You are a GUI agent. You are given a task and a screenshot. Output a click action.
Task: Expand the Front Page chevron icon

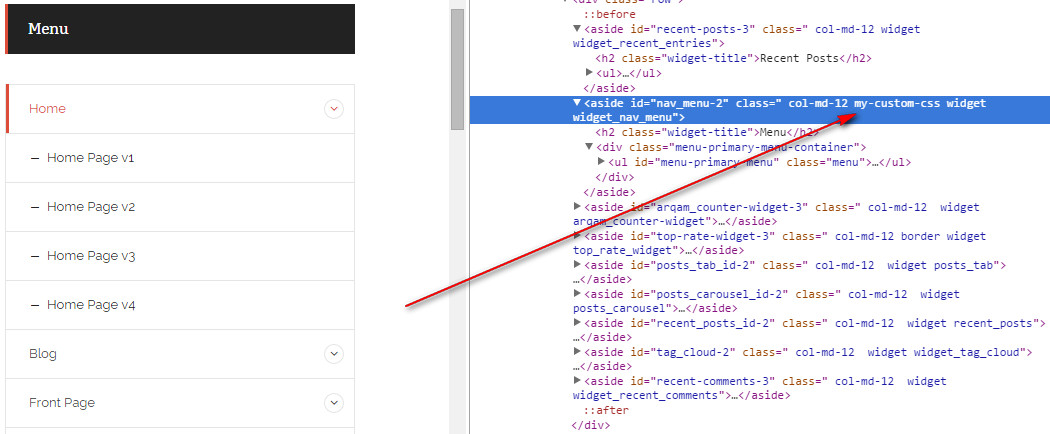[334, 403]
